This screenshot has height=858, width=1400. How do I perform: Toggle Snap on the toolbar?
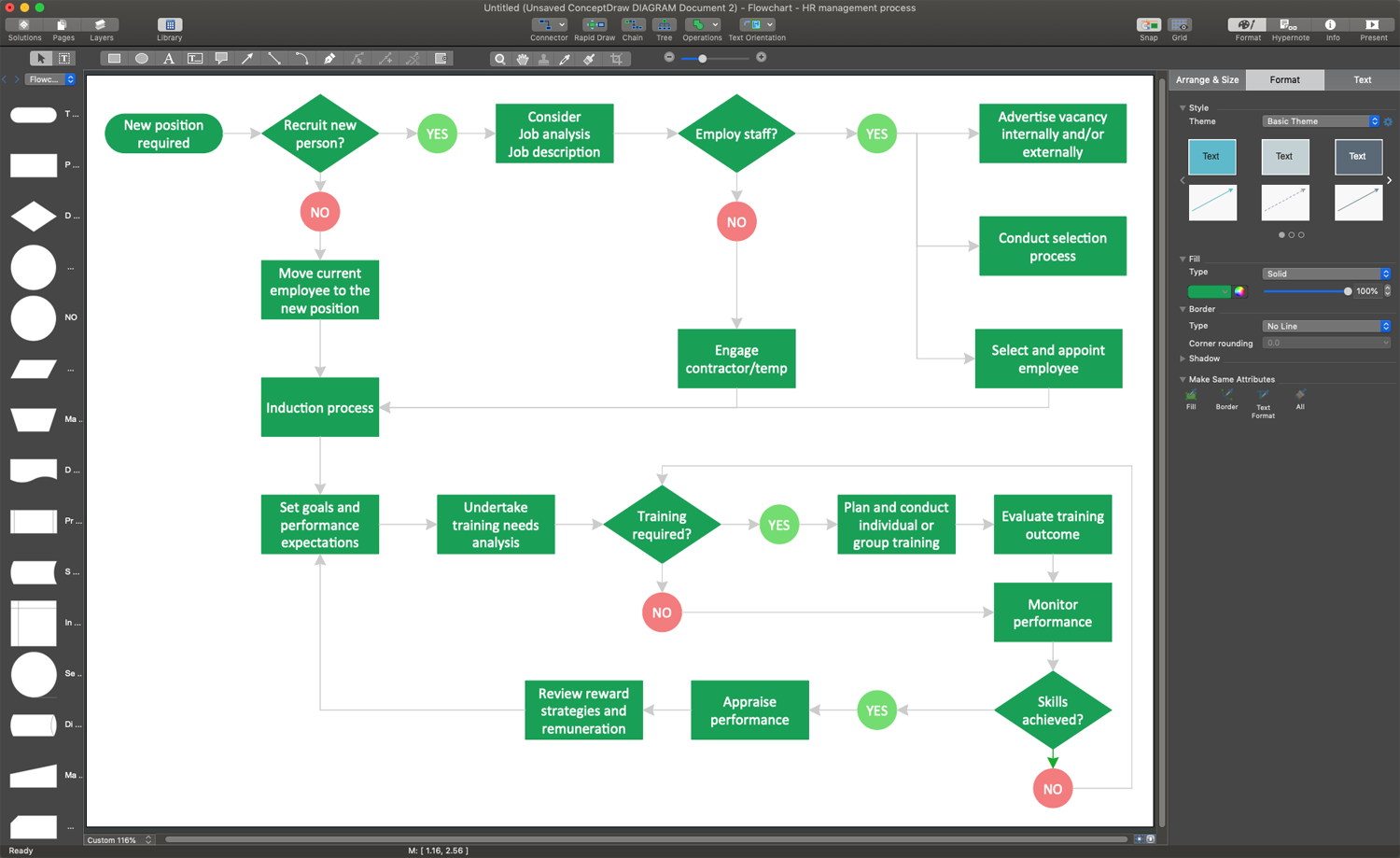pos(1149,30)
